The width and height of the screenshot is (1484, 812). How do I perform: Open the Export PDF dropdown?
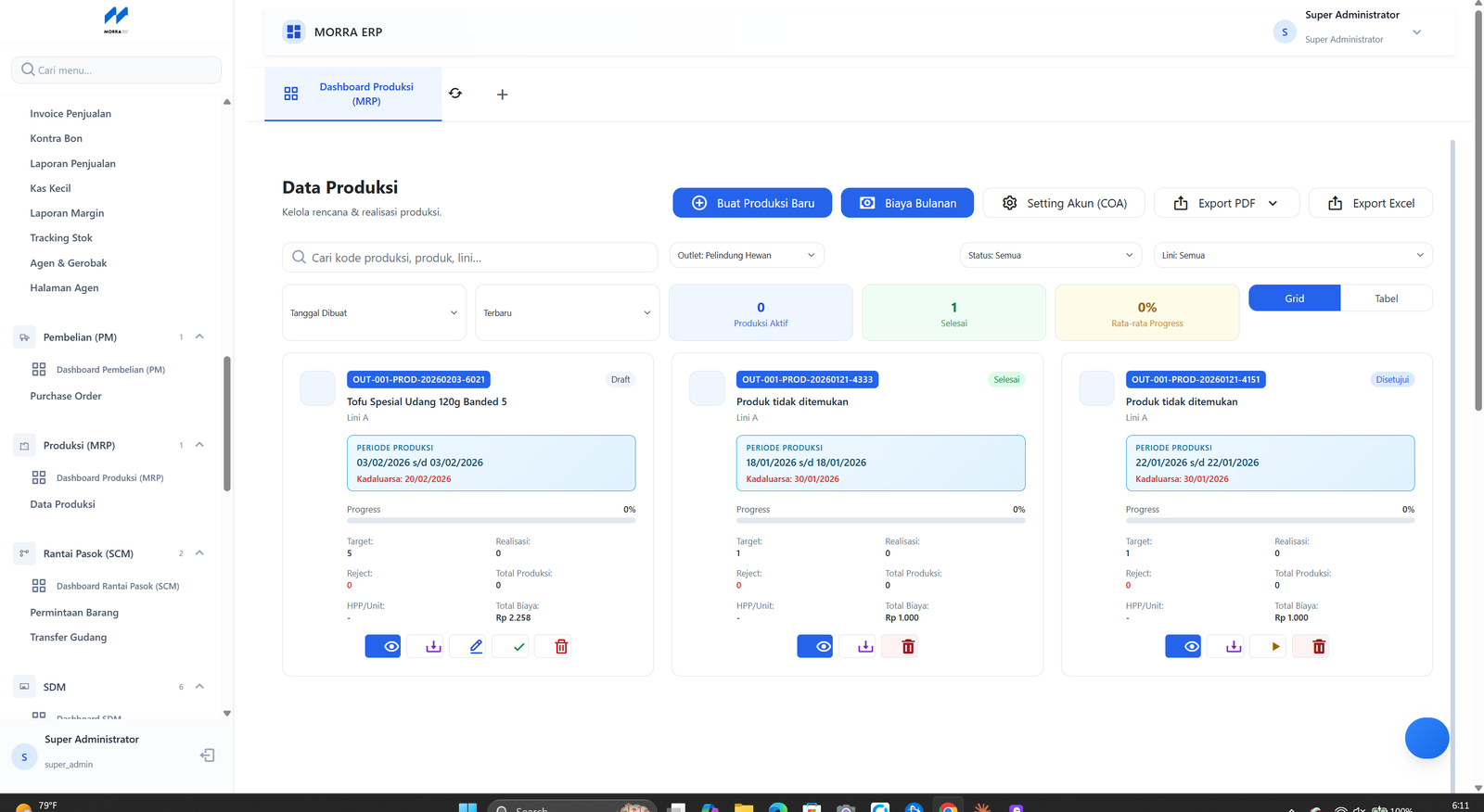tap(1226, 203)
